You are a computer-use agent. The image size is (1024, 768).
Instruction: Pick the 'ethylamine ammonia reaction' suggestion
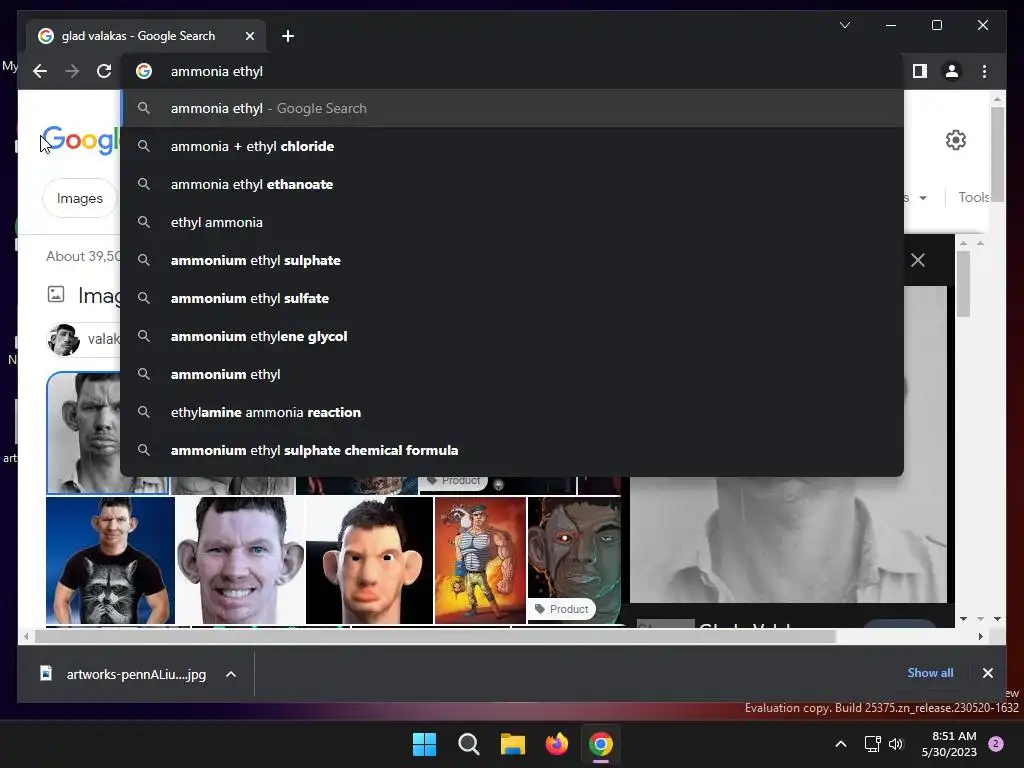click(512, 412)
